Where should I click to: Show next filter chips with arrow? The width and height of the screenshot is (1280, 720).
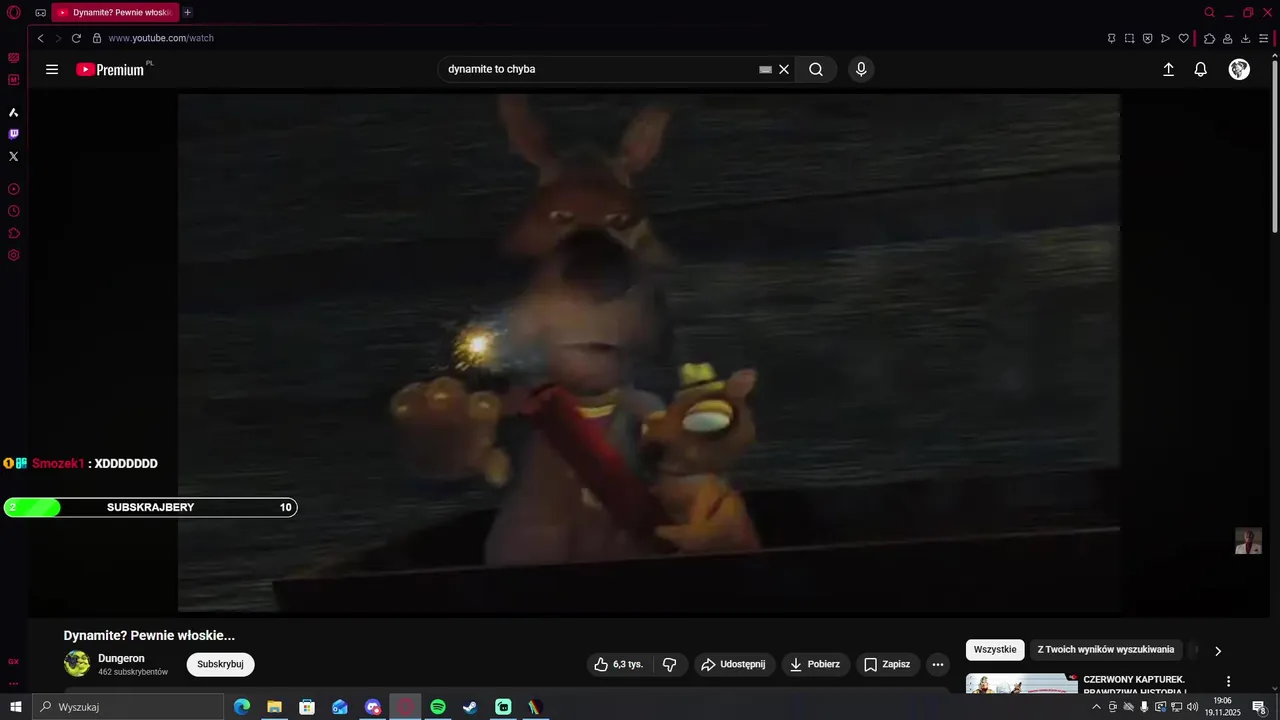[1217, 651]
